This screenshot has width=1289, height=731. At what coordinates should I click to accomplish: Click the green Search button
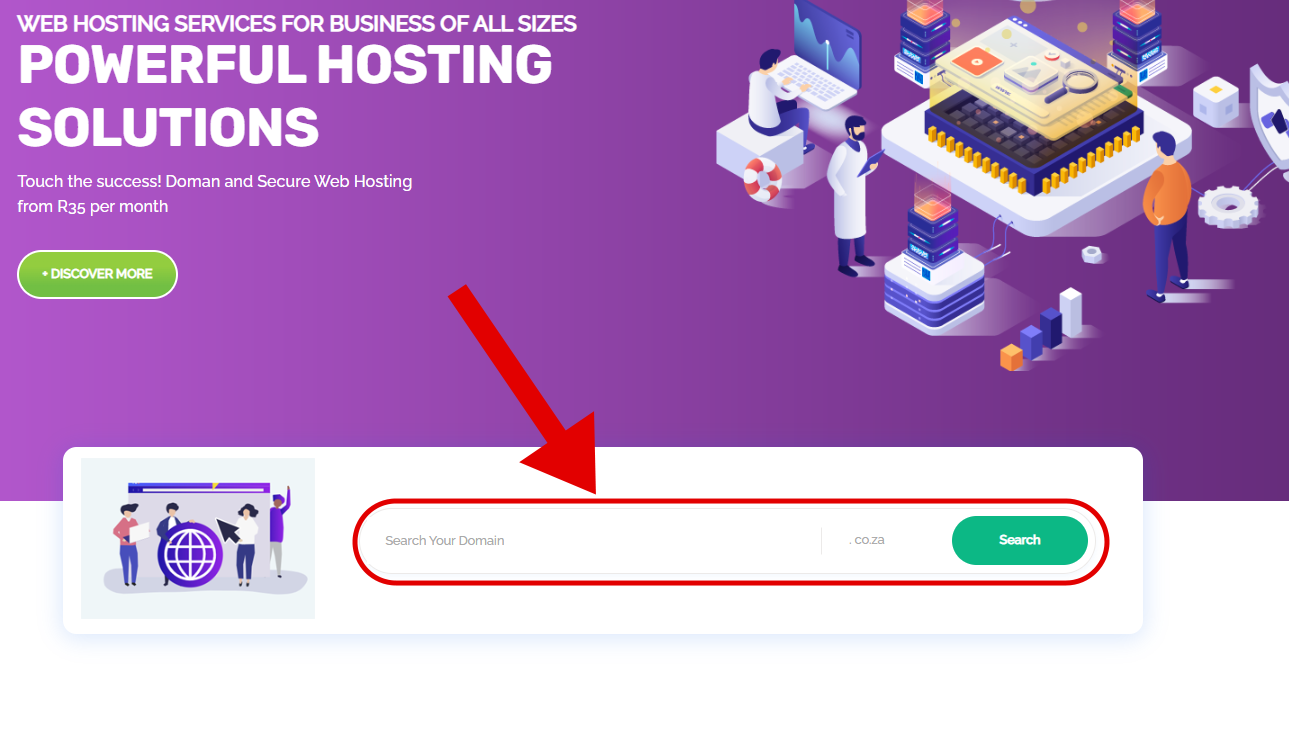coord(1019,540)
